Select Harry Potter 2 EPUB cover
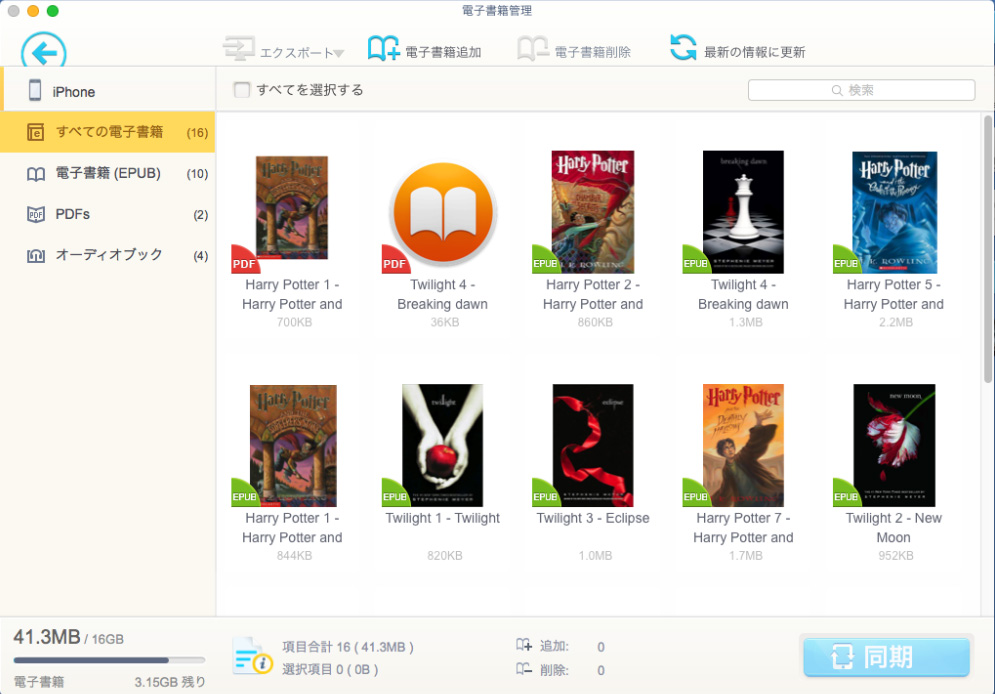The width and height of the screenshot is (995, 694). 593,212
